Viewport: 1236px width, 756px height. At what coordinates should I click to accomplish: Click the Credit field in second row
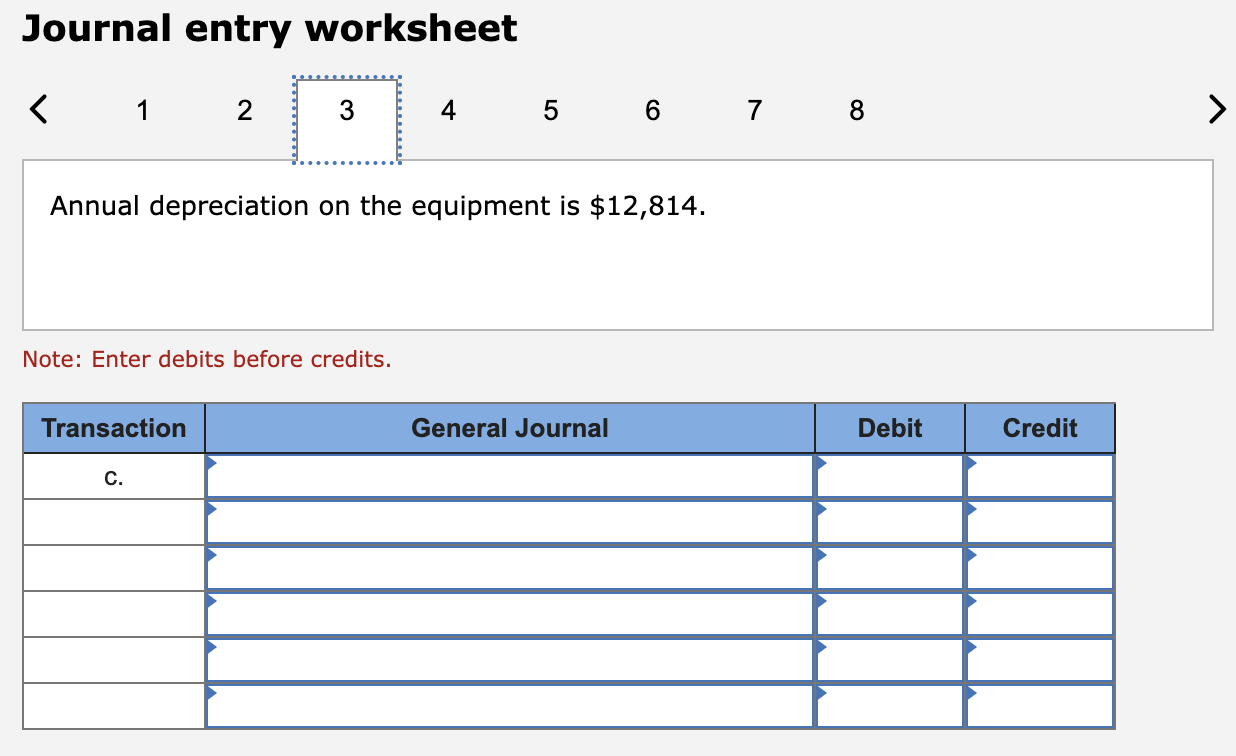[x=1040, y=522]
